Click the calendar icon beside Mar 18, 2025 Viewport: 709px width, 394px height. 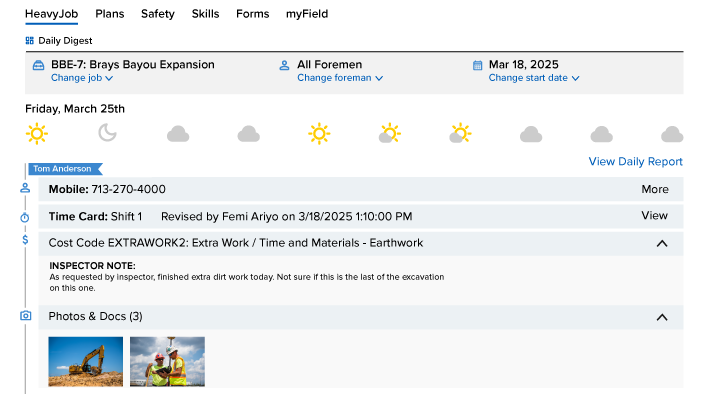[x=477, y=66]
